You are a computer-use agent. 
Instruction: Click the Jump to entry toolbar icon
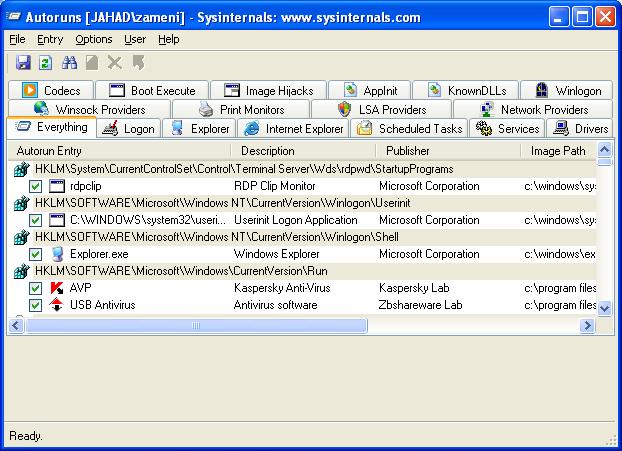tap(138, 63)
